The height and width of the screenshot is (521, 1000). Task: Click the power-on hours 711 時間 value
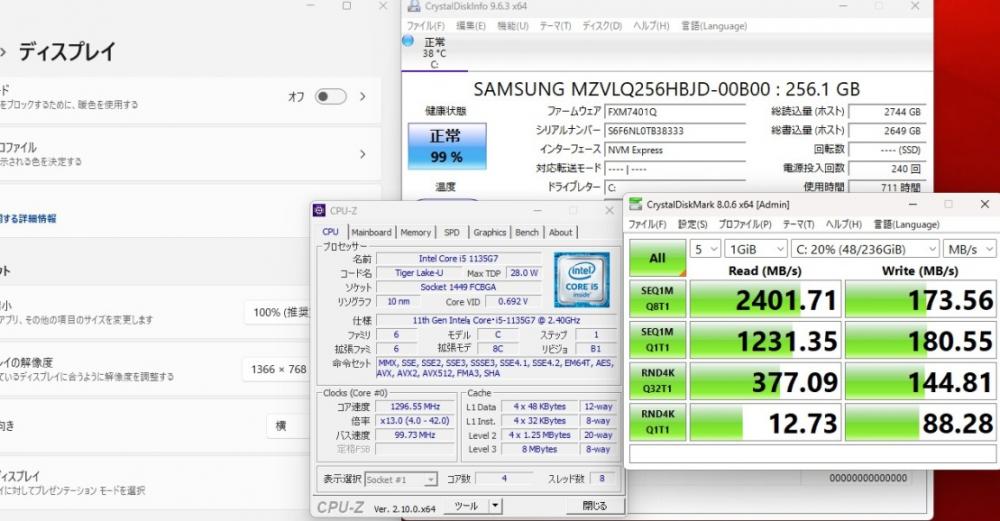(x=887, y=187)
